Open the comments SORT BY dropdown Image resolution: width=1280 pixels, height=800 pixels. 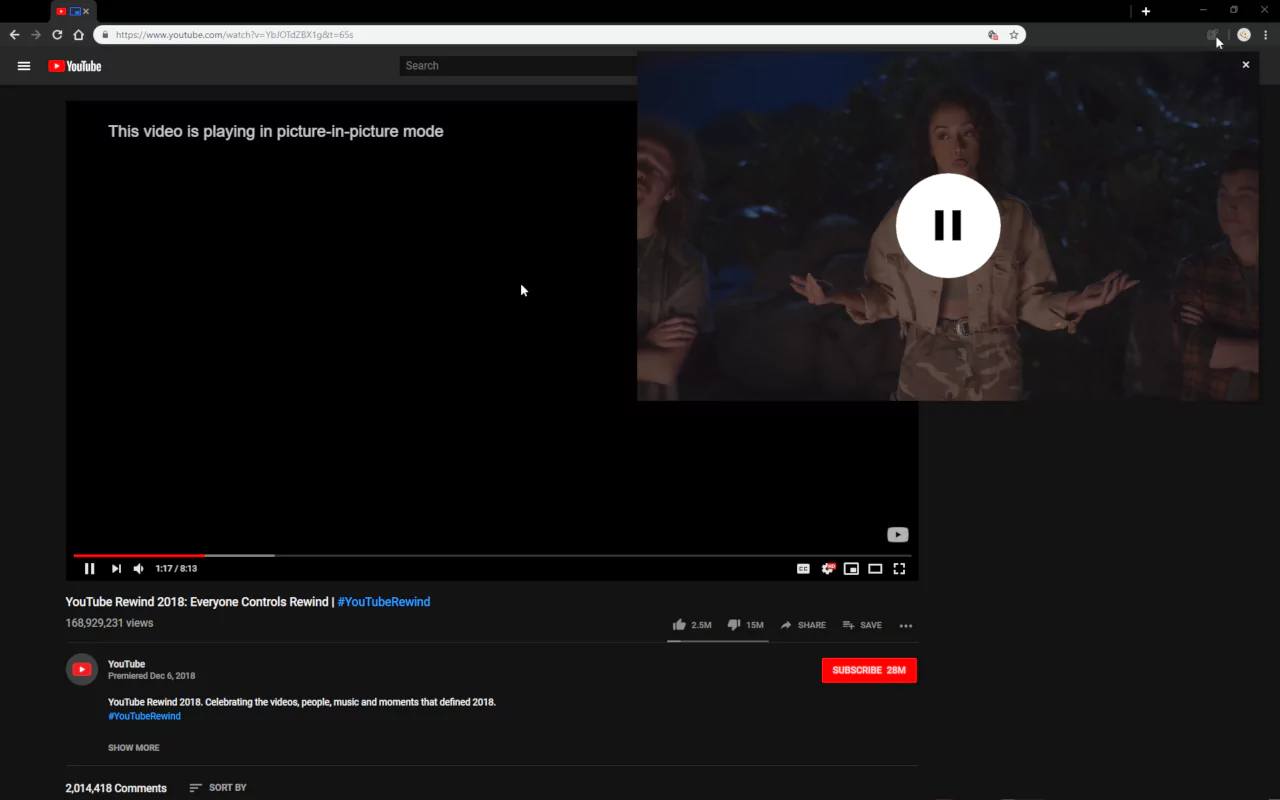218,787
